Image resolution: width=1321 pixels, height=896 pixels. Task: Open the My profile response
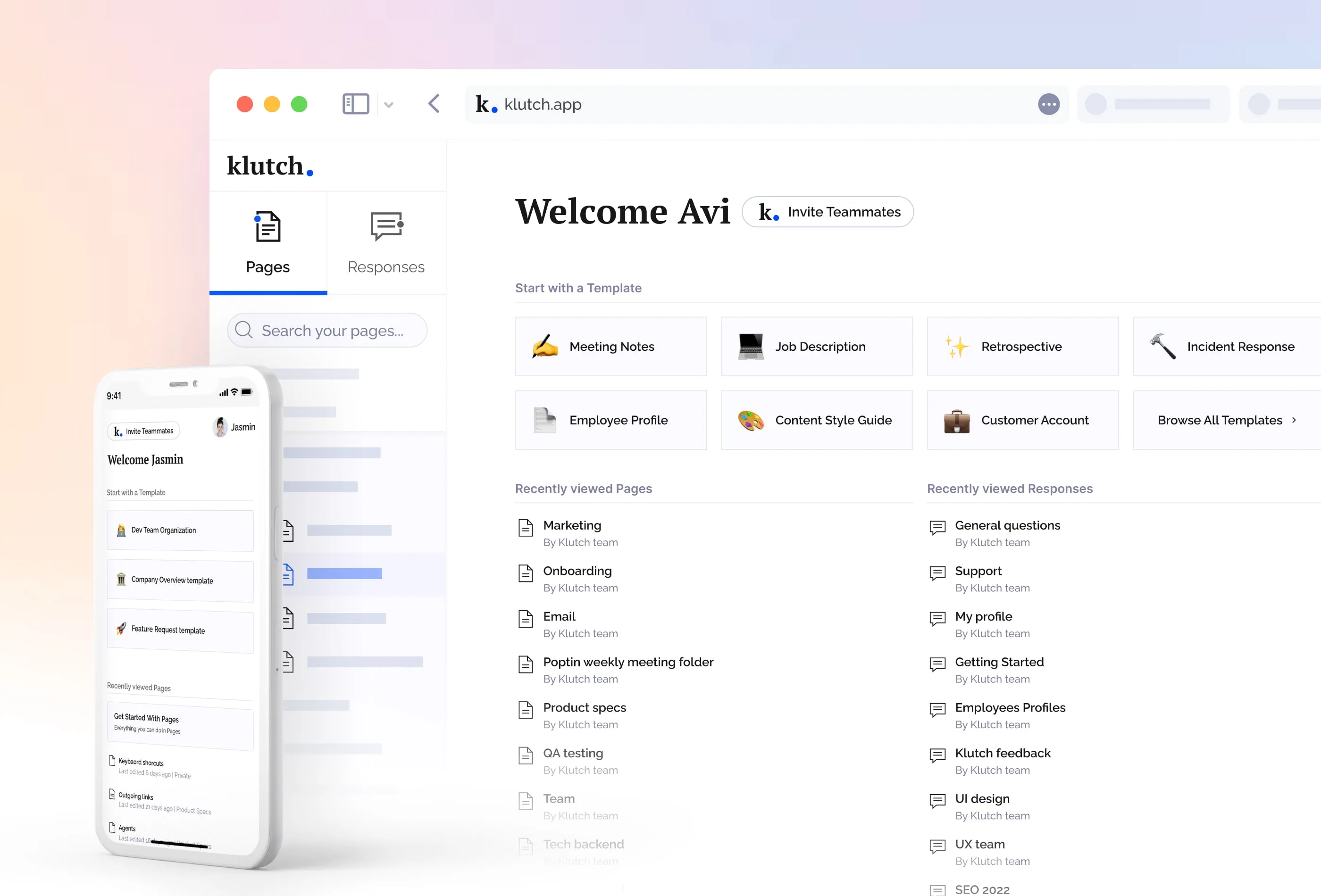(x=983, y=616)
